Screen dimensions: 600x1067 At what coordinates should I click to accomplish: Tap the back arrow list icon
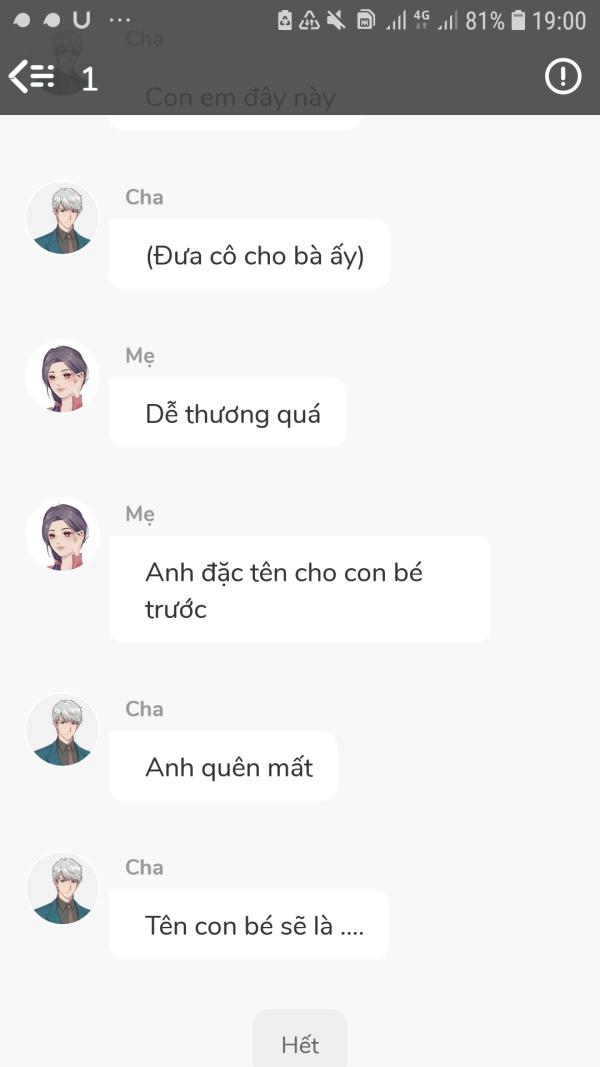point(31,76)
